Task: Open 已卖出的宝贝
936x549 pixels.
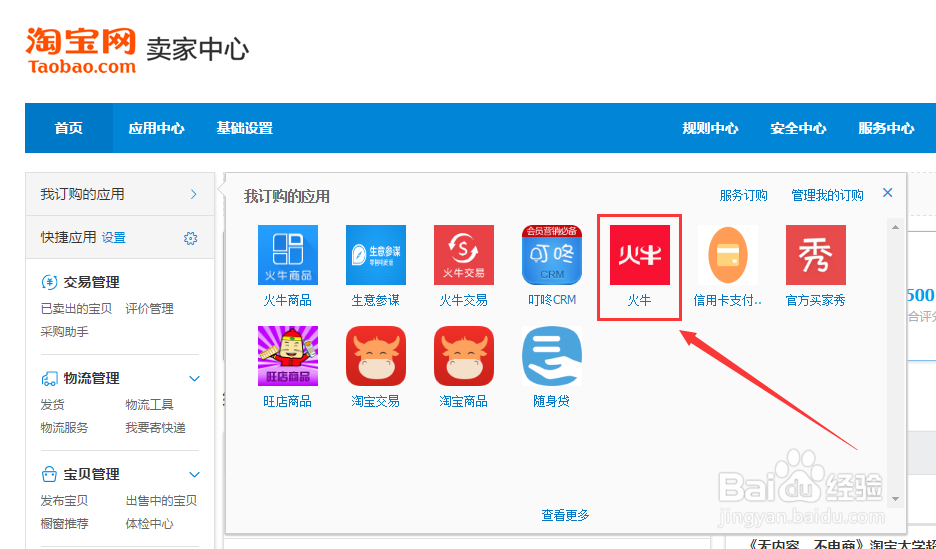Action: pyautogui.click(x=76, y=309)
